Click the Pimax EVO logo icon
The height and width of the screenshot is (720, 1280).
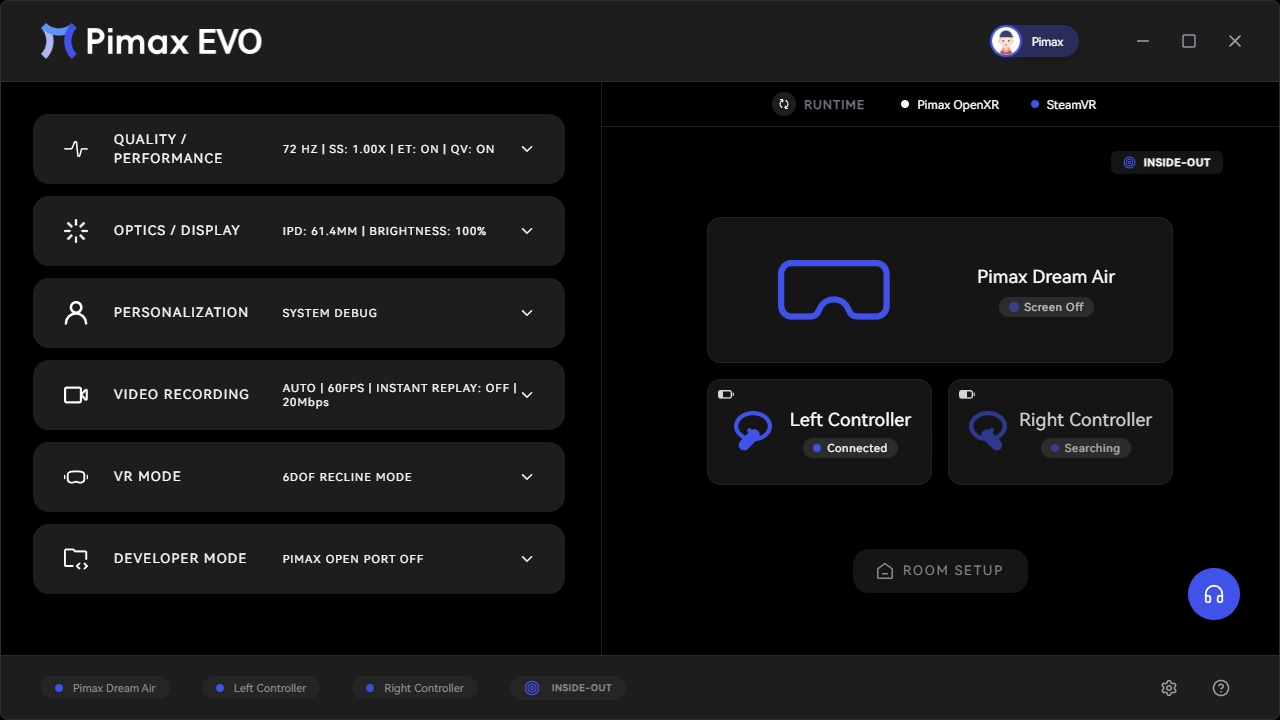tap(58, 41)
